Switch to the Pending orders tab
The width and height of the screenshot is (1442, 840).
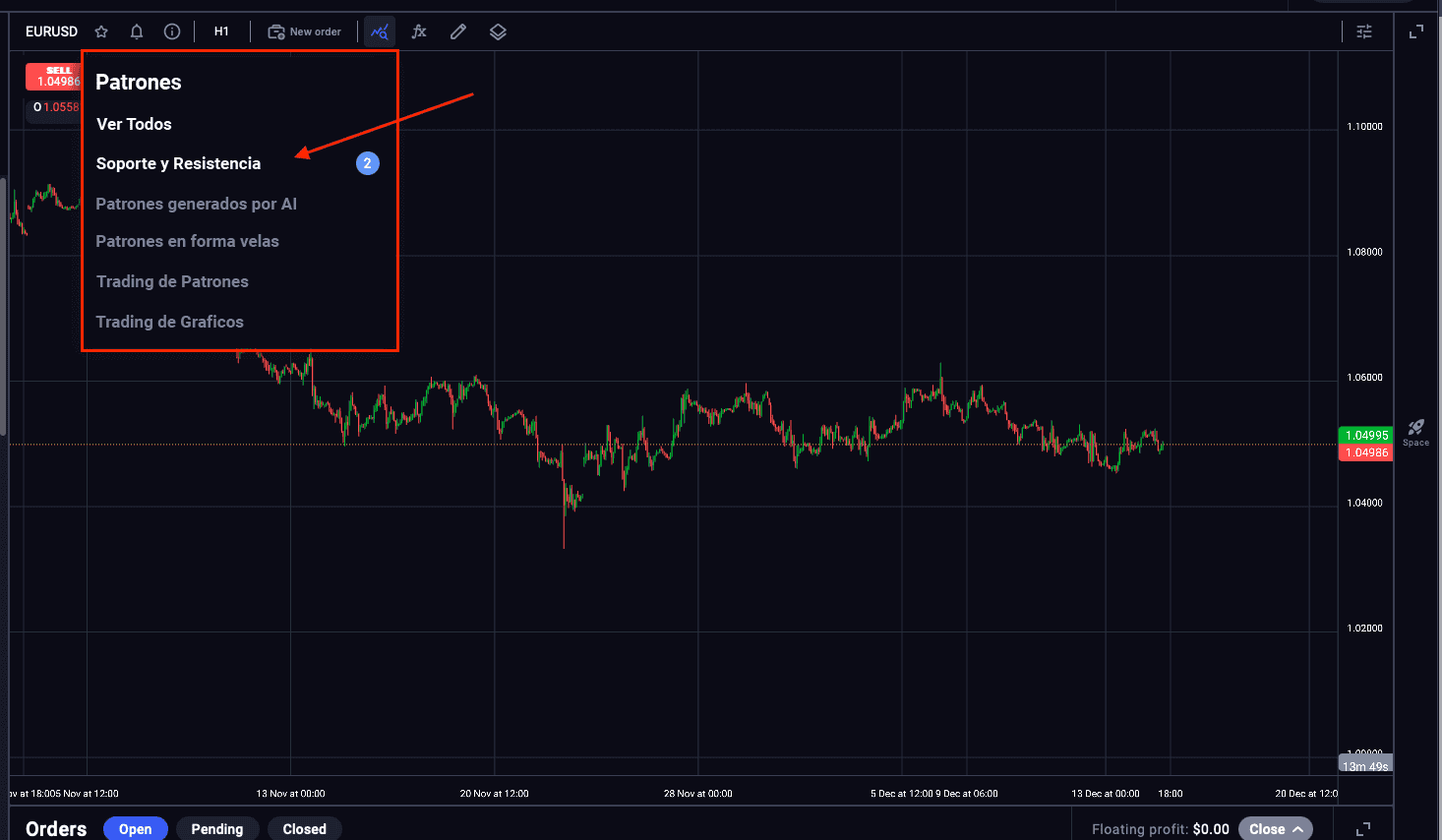tap(216, 828)
